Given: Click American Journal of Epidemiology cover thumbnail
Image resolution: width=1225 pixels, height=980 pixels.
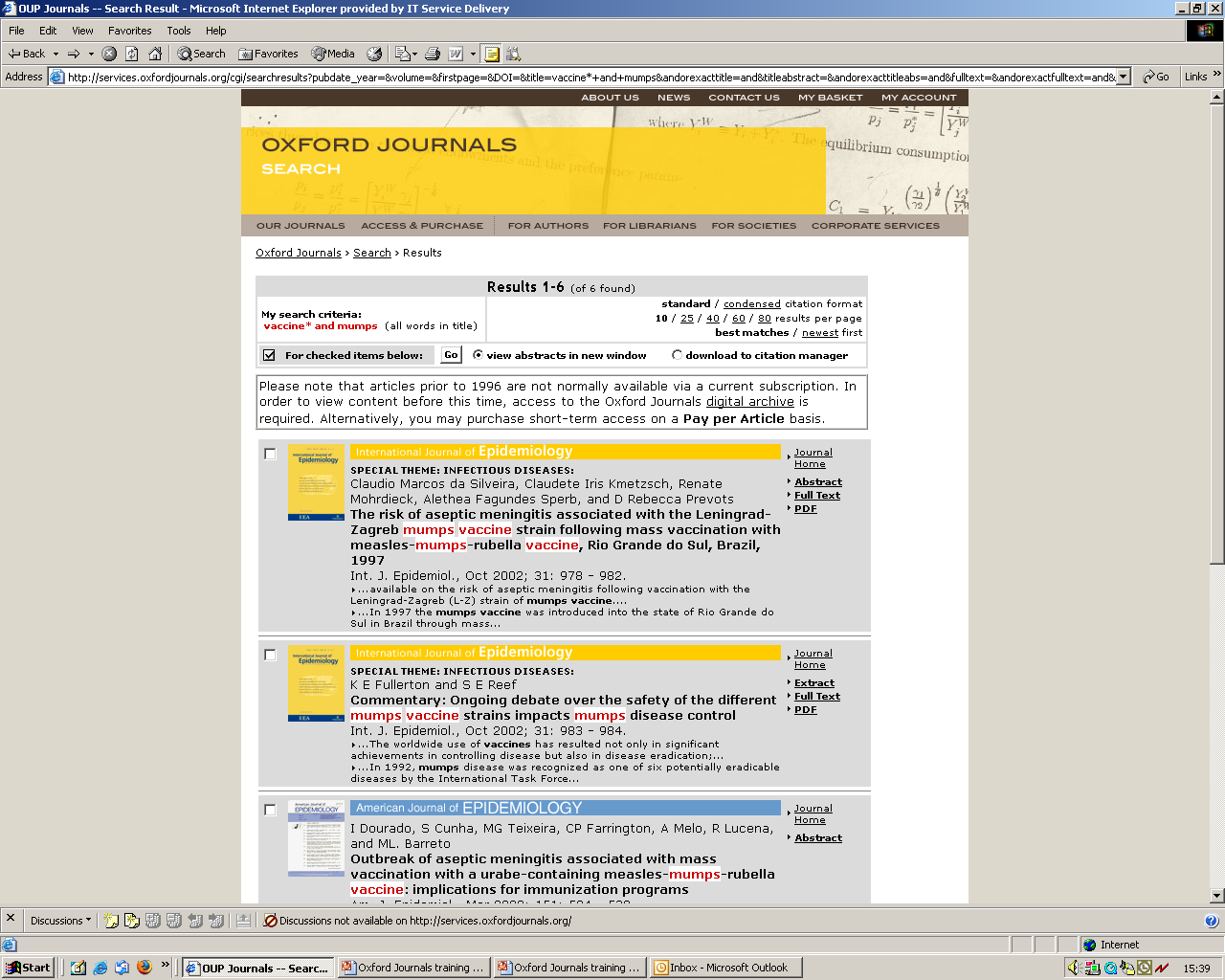Looking at the screenshot, I should click(x=316, y=838).
